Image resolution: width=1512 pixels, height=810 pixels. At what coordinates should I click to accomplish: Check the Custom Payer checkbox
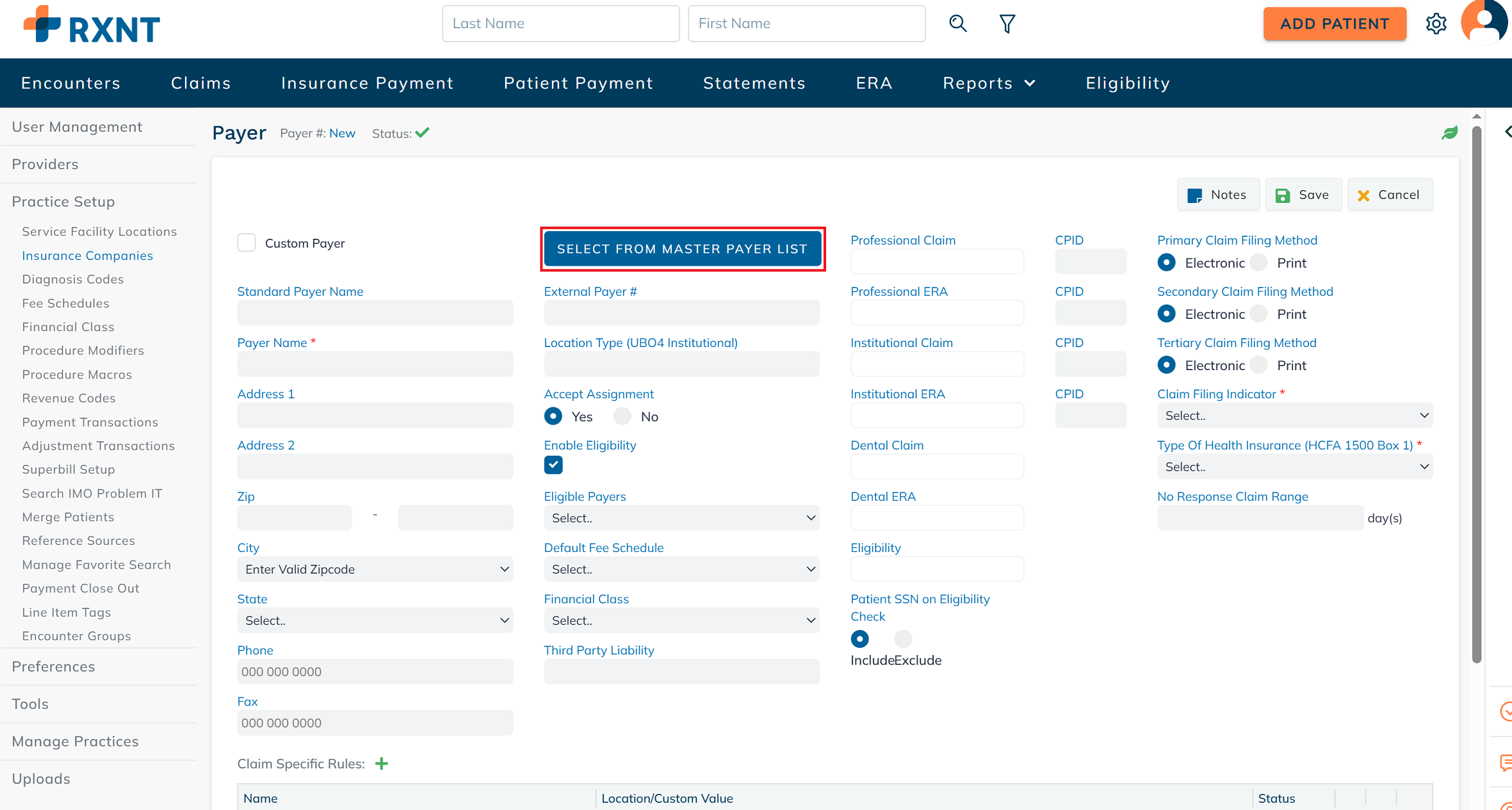coord(247,243)
